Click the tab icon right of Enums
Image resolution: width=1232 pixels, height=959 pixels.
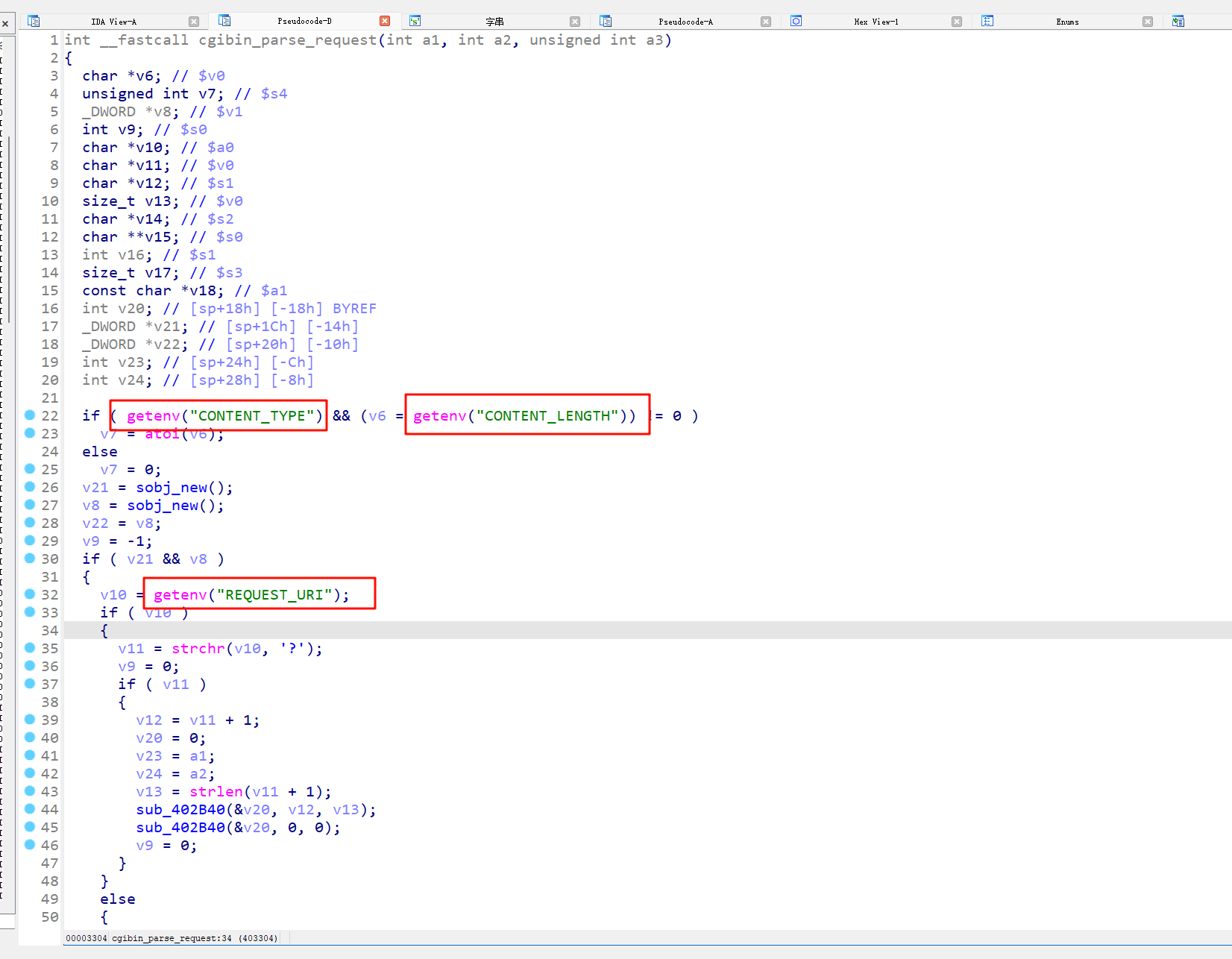[x=1178, y=21]
